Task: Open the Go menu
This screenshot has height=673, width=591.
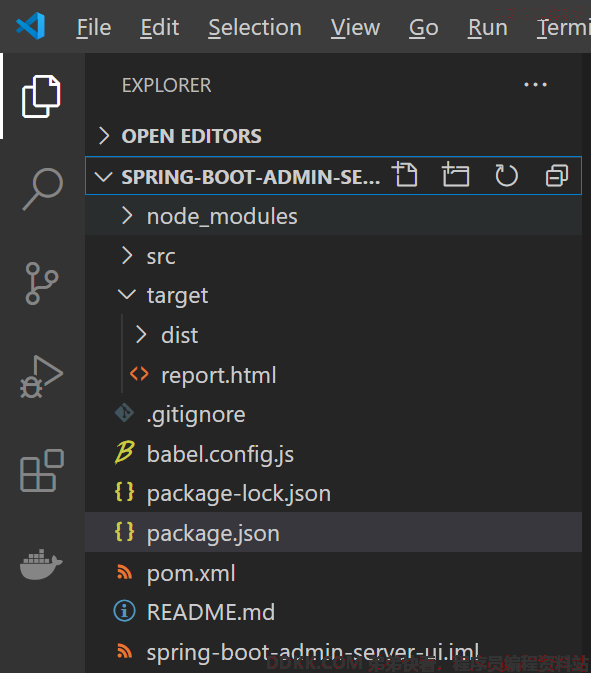Action: 424,27
